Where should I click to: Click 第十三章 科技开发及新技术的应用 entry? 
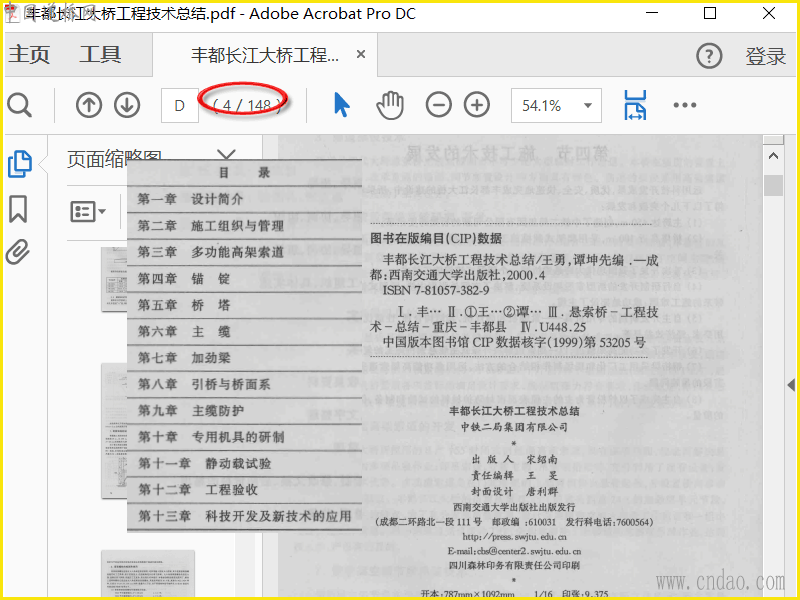[x=244, y=516]
